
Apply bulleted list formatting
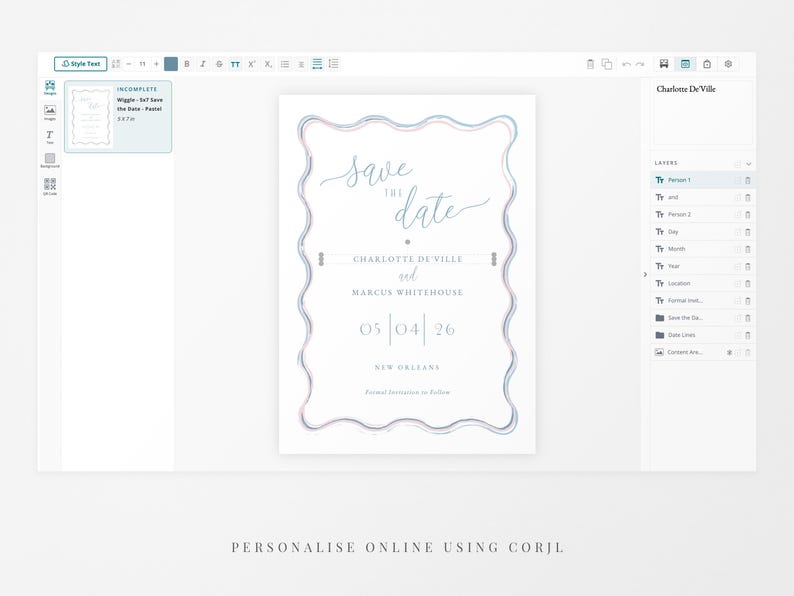(x=285, y=64)
